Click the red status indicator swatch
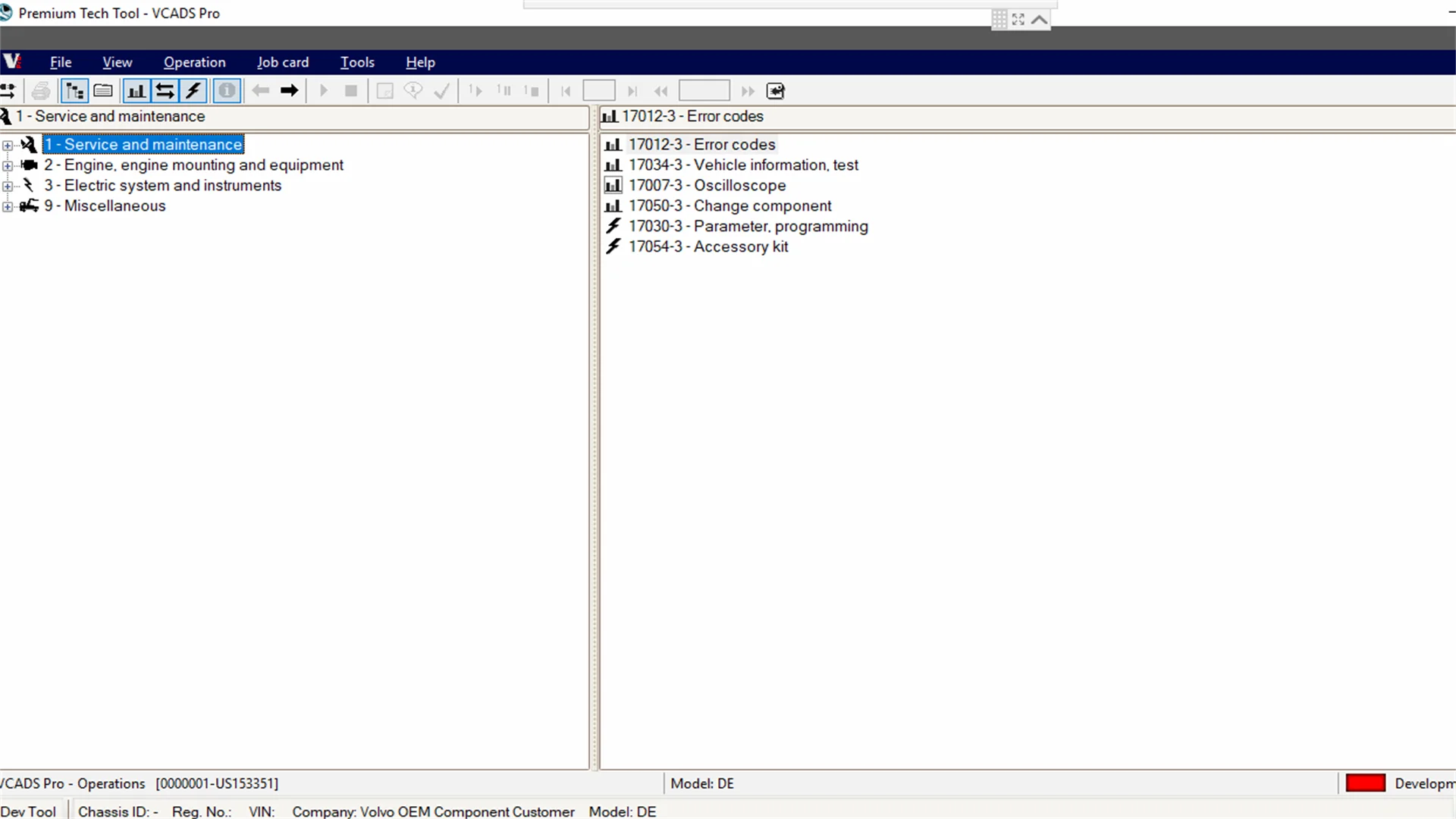Image resolution: width=1456 pixels, height=819 pixels. click(x=1365, y=783)
